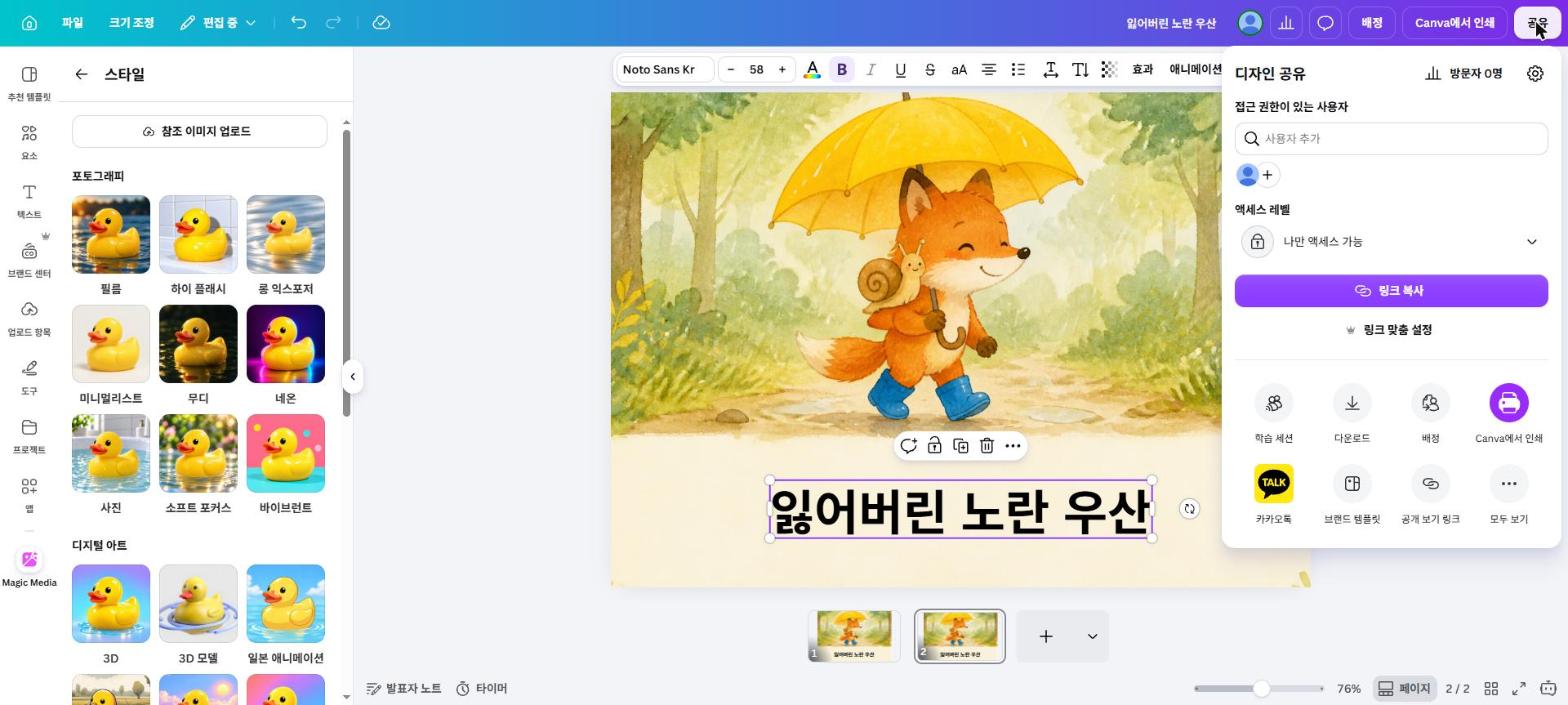
Task: Open 업로드 항목 sidebar panel
Action: pyautogui.click(x=29, y=318)
